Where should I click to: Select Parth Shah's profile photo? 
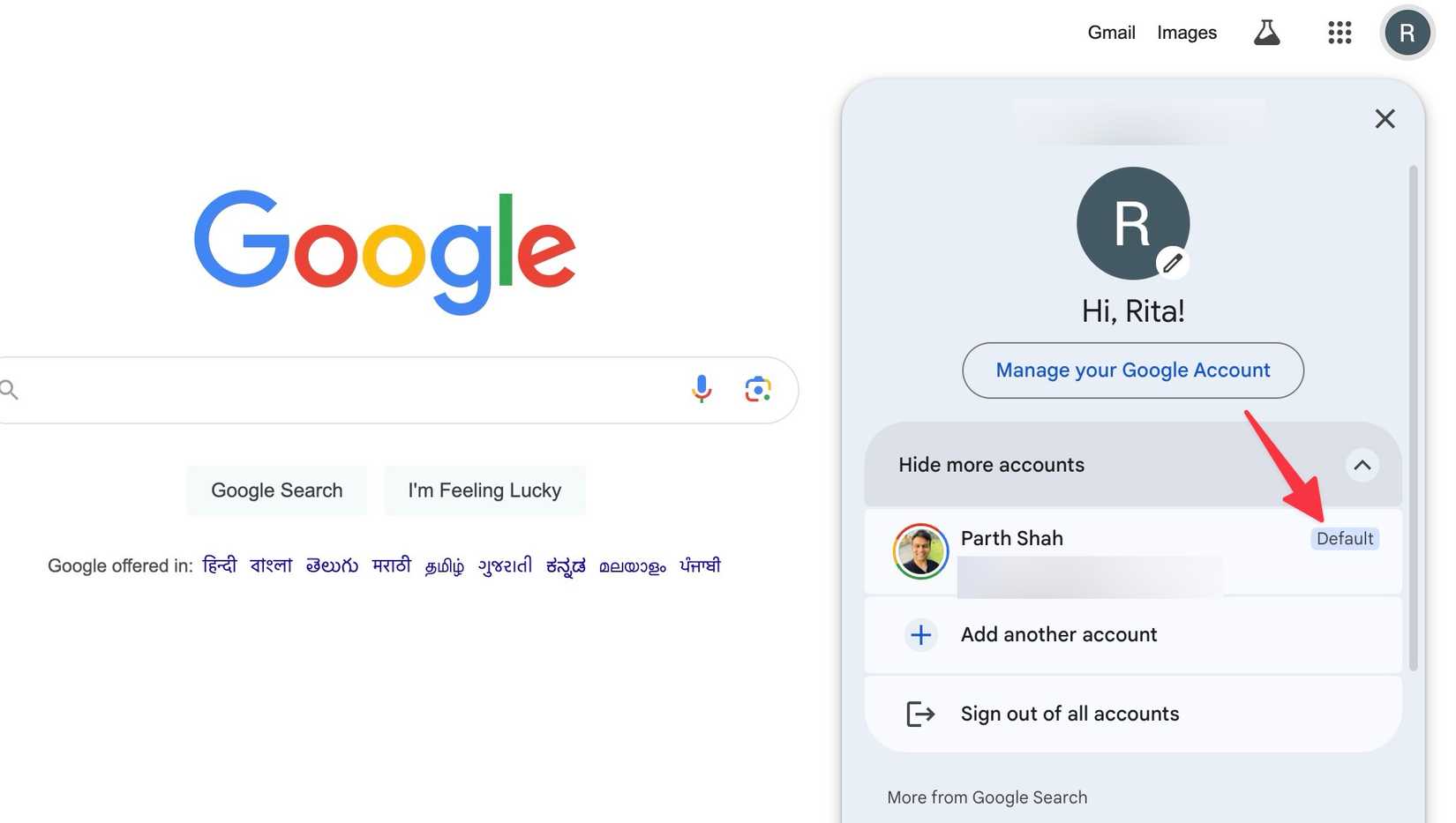(920, 550)
